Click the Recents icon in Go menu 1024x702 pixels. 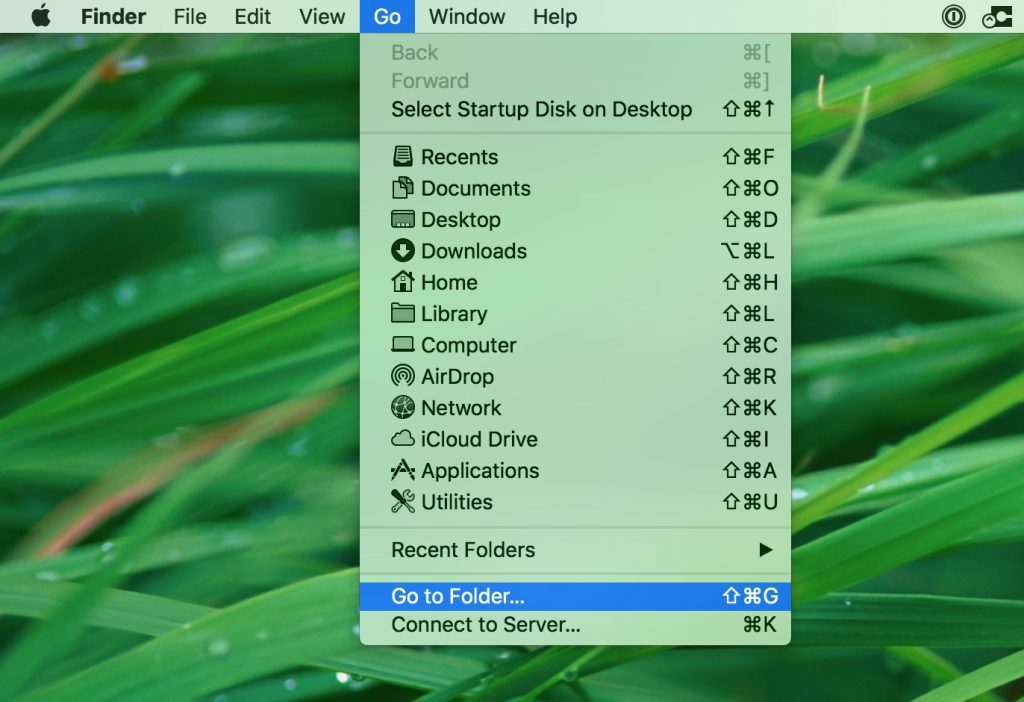coord(402,157)
